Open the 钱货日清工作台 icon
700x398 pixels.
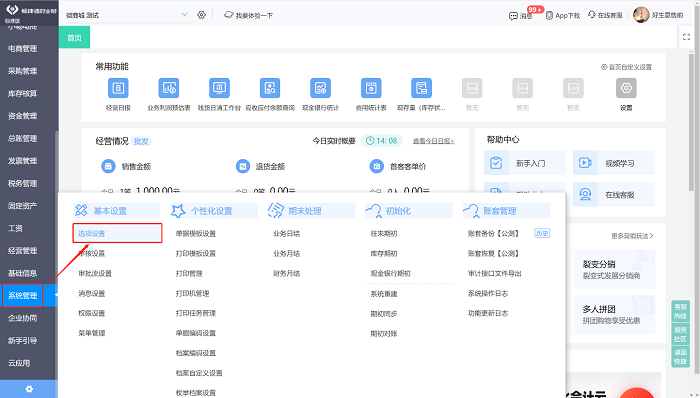pyautogui.click(x=219, y=88)
